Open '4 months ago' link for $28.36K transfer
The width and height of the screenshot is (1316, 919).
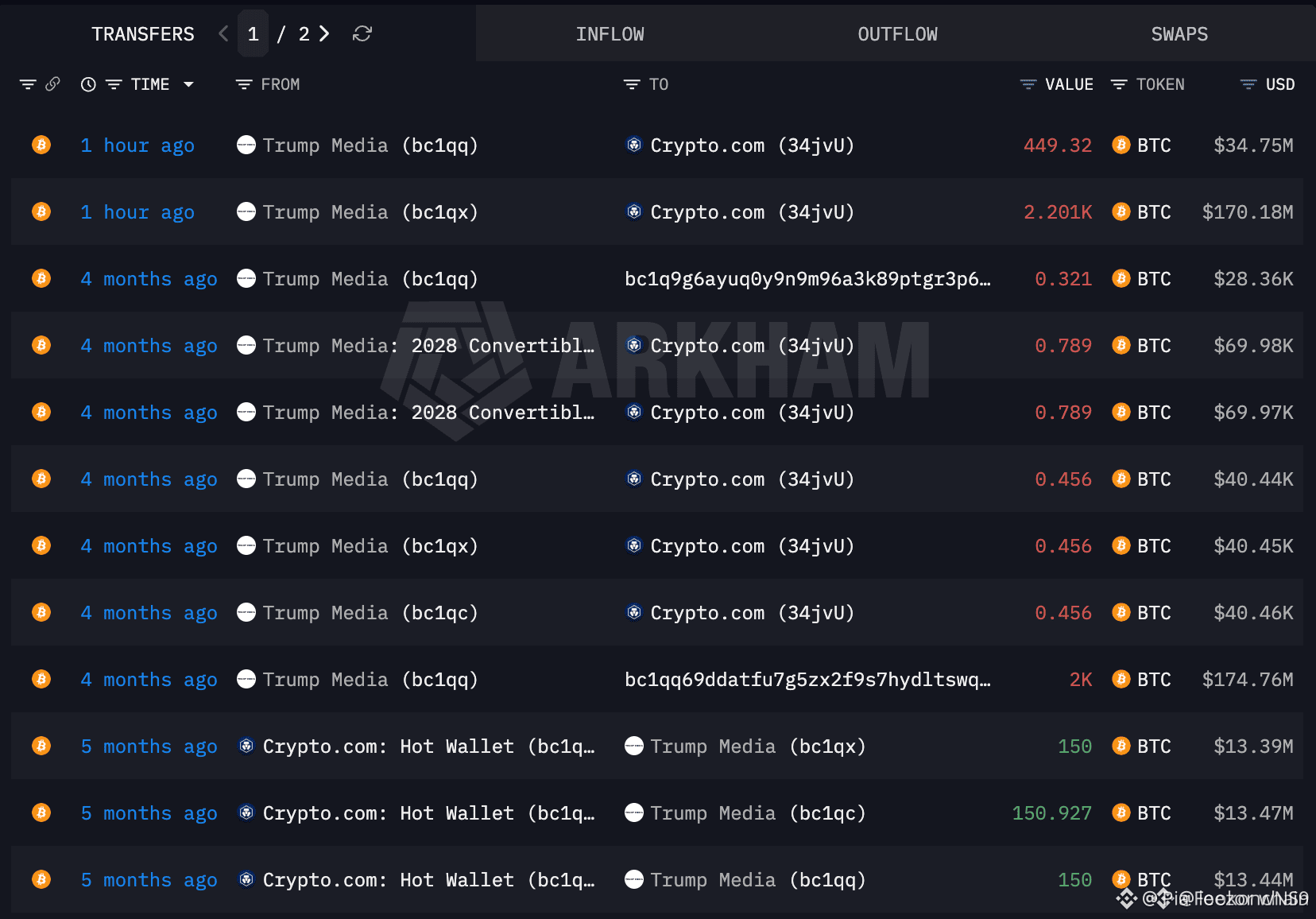click(149, 279)
